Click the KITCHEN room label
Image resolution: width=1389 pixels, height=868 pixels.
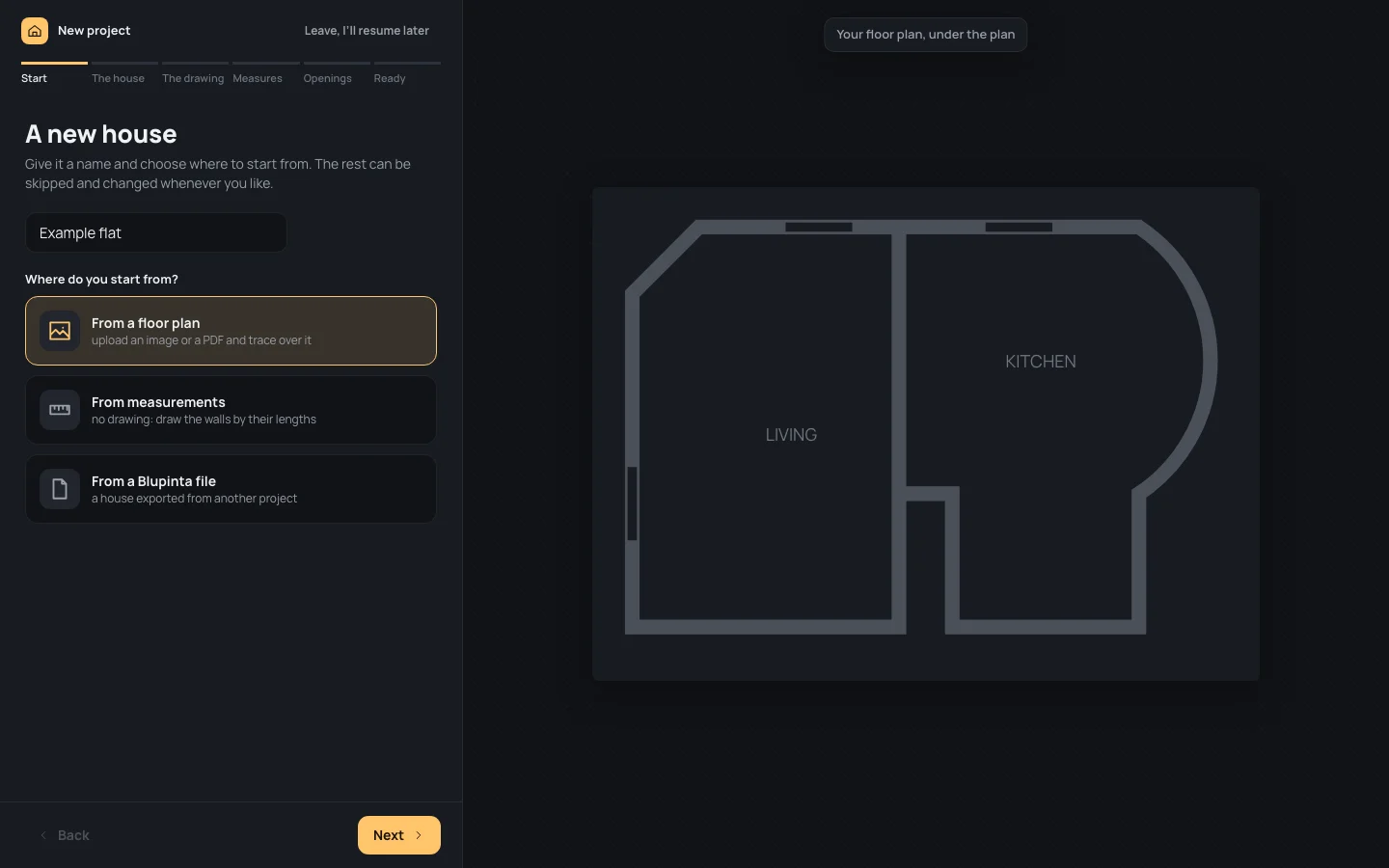pyautogui.click(x=1041, y=362)
